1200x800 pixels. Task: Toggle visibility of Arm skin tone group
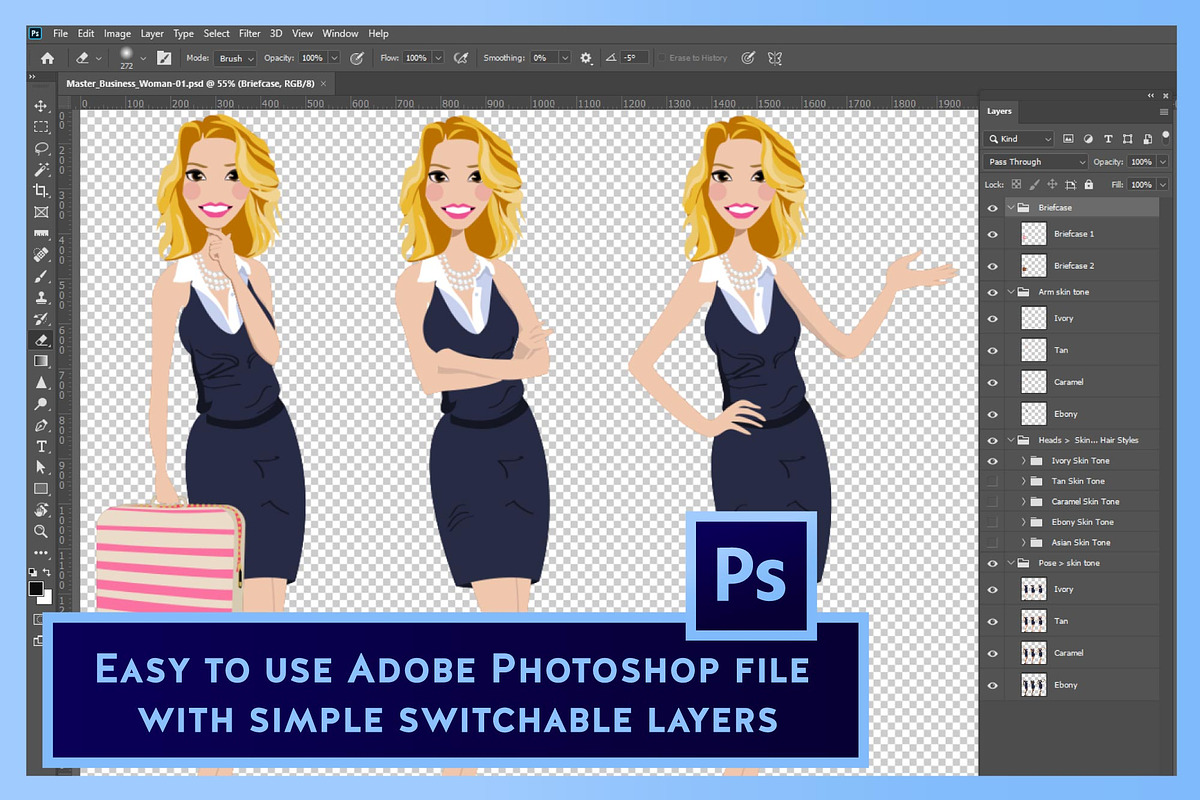[992, 292]
